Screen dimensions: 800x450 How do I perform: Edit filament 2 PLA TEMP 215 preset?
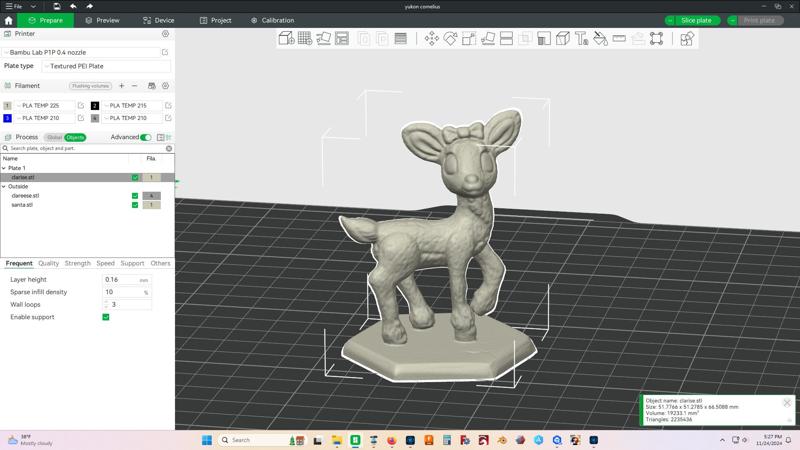168,105
